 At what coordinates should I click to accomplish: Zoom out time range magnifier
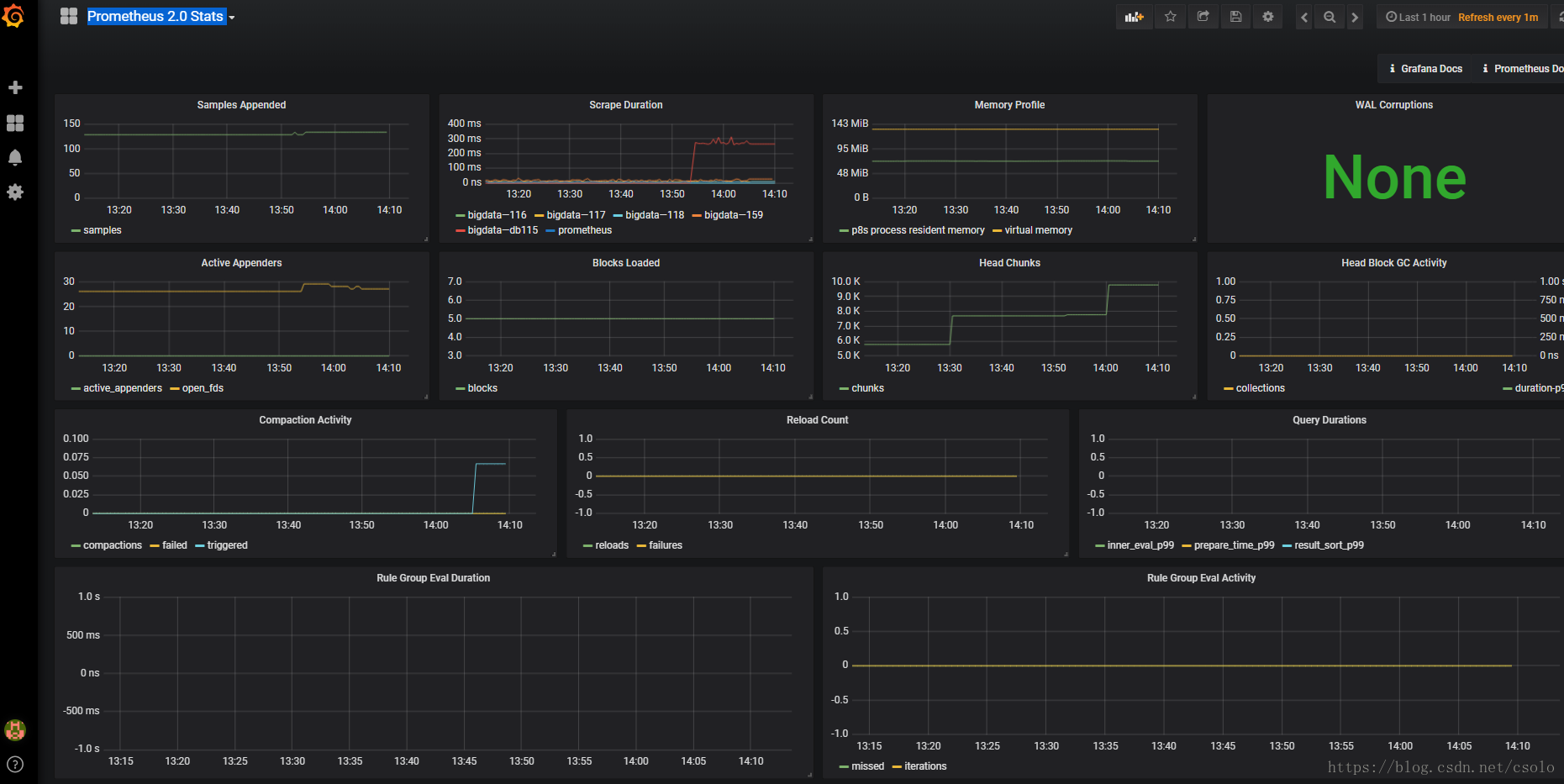click(1330, 17)
